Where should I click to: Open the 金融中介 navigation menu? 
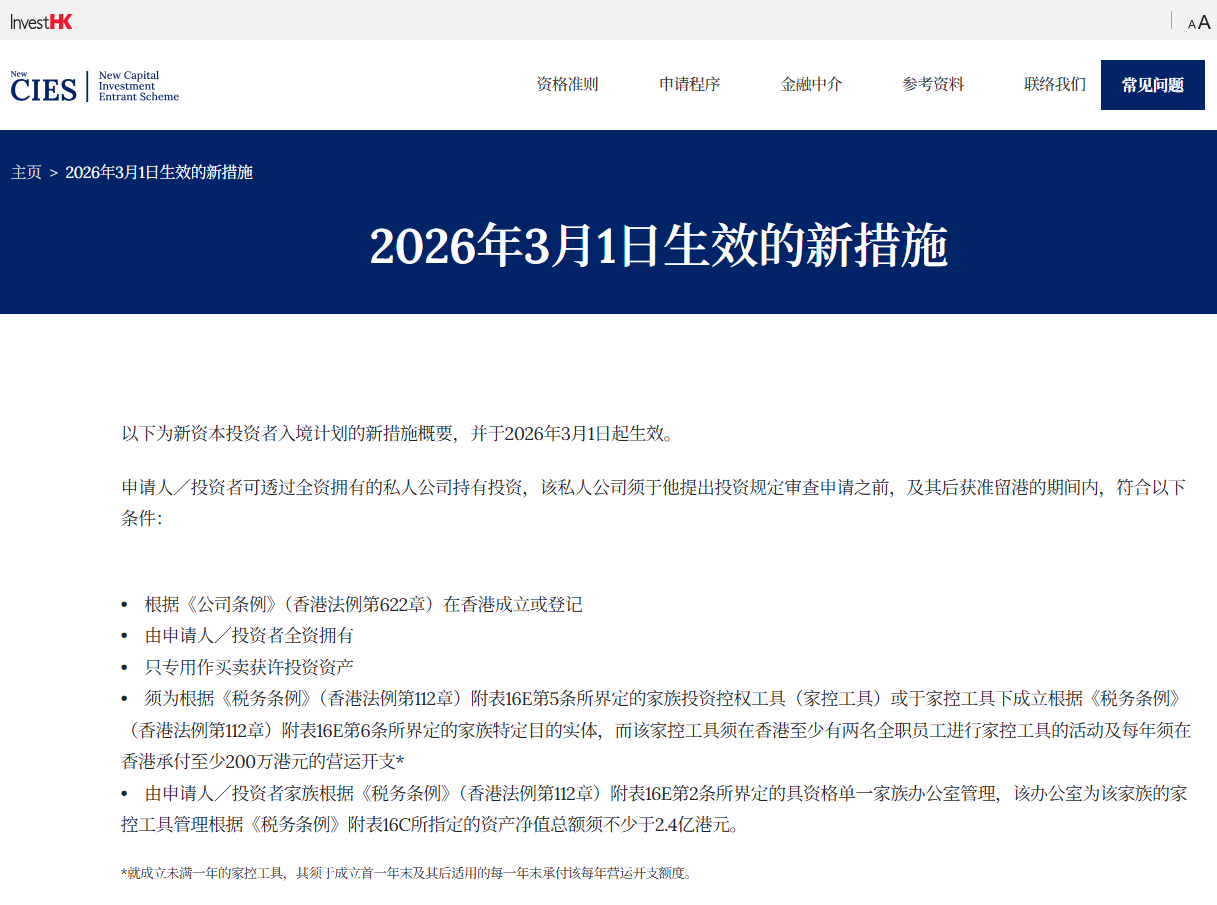[811, 85]
